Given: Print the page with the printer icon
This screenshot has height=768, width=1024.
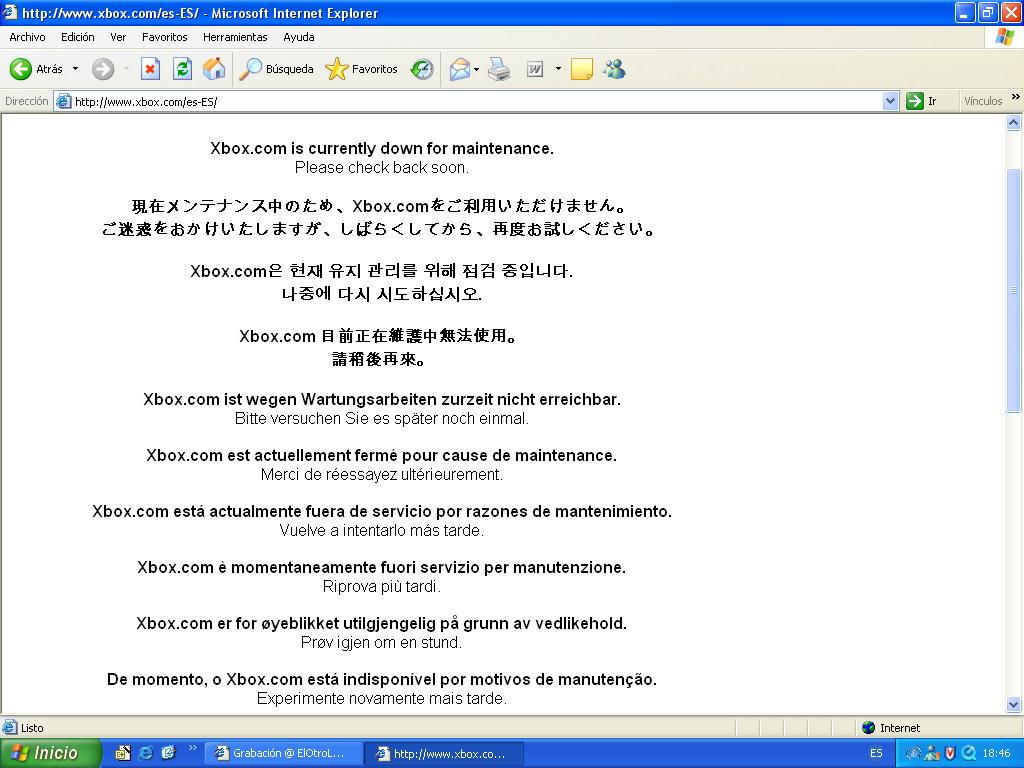Looking at the screenshot, I should pyautogui.click(x=499, y=69).
